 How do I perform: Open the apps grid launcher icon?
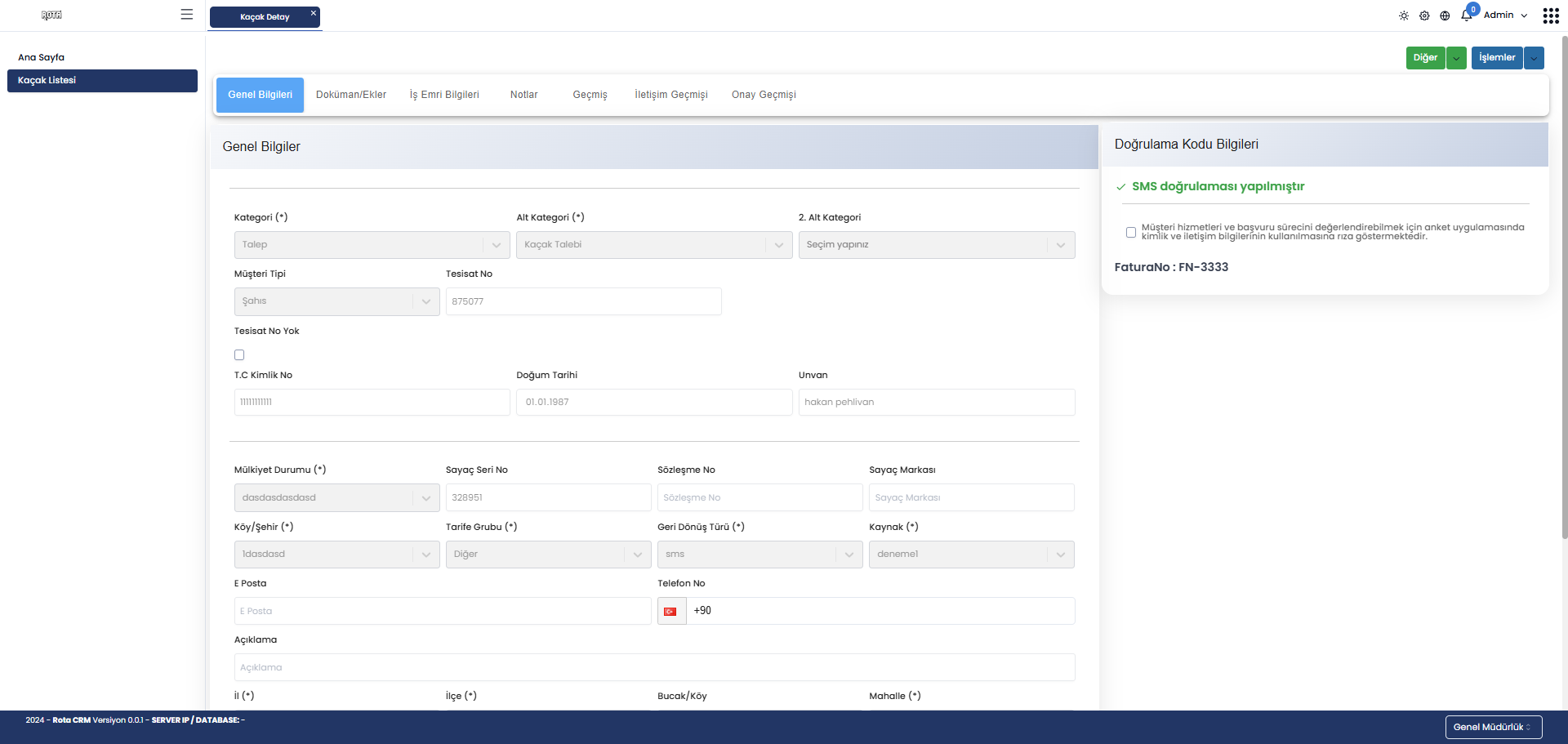(1551, 16)
